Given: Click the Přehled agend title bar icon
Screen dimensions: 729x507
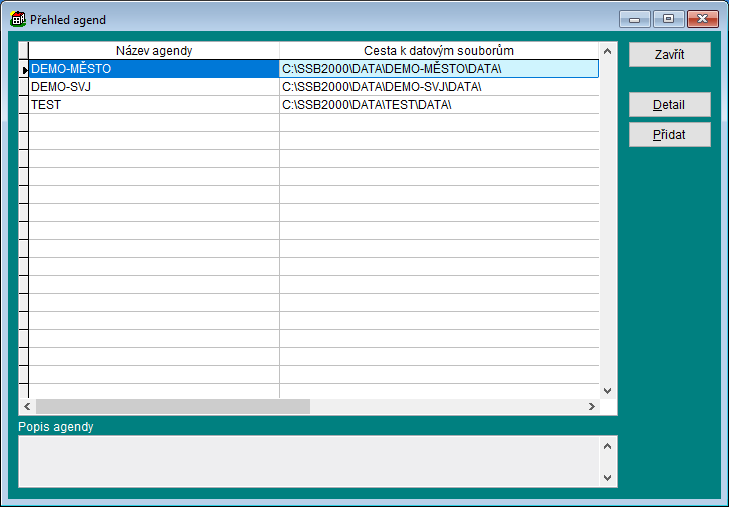Looking at the screenshot, I should pos(17,19).
